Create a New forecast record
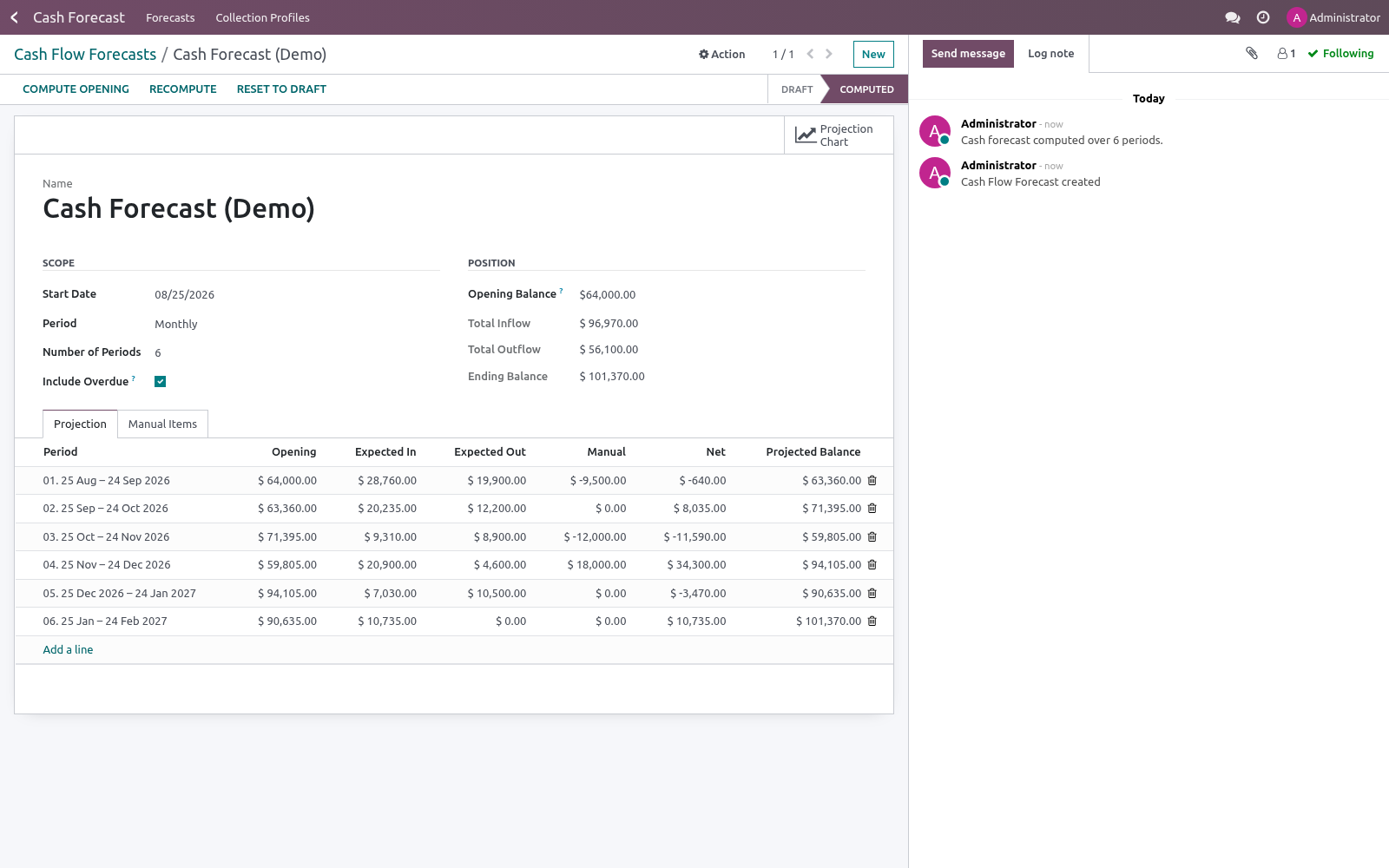The width and height of the screenshot is (1389, 868). [873, 54]
